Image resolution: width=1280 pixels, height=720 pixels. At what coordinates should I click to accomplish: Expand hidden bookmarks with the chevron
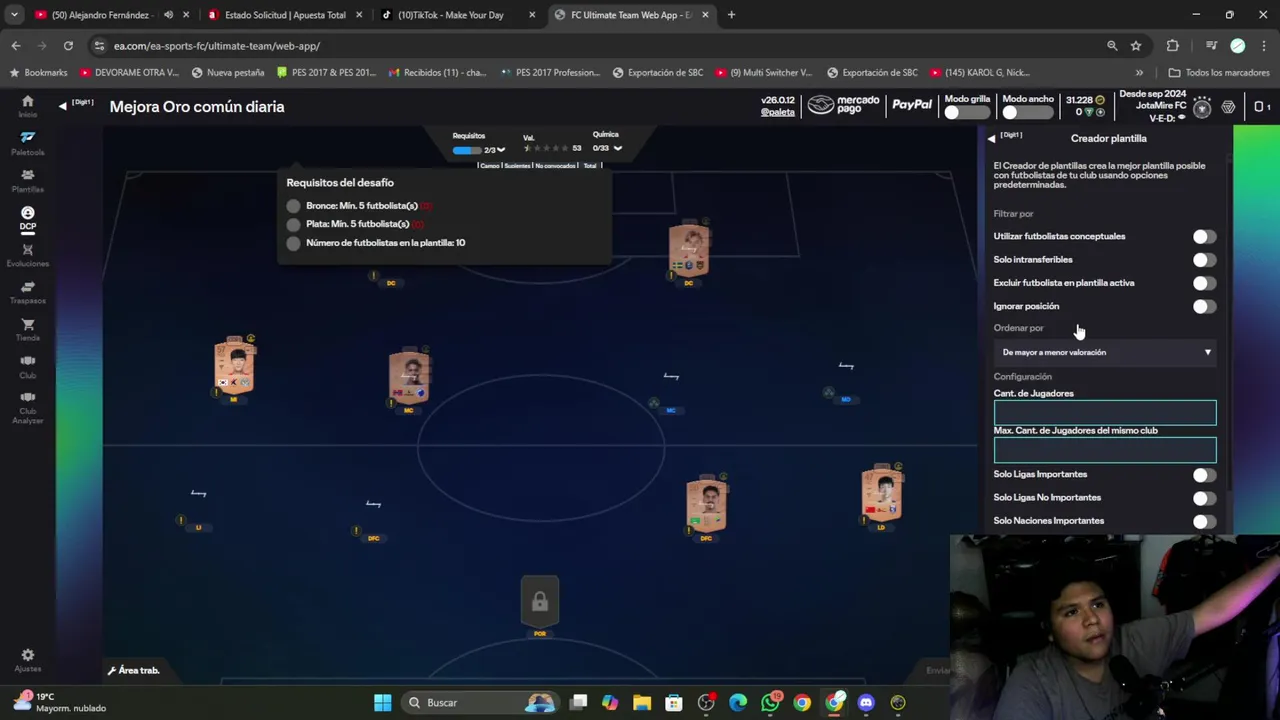[x=1139, y=73]
